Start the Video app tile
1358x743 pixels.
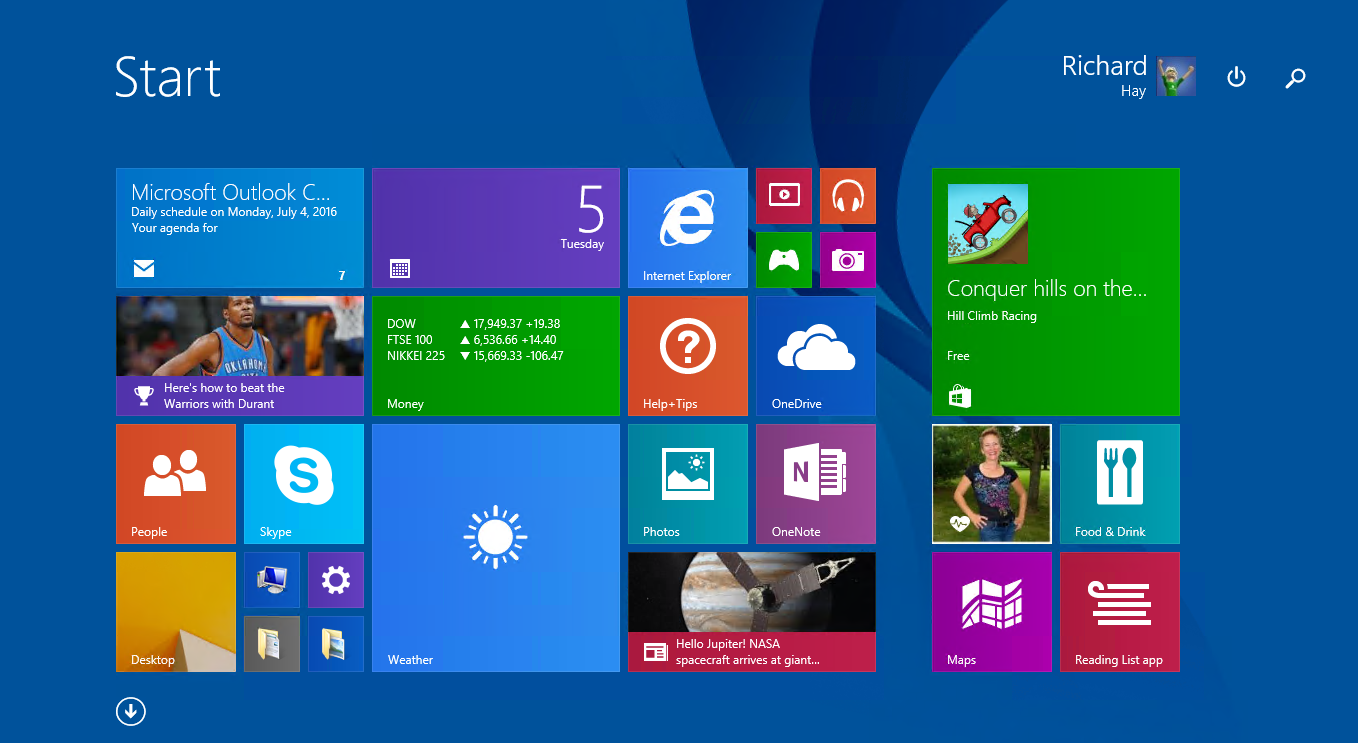tap(784, 195)
